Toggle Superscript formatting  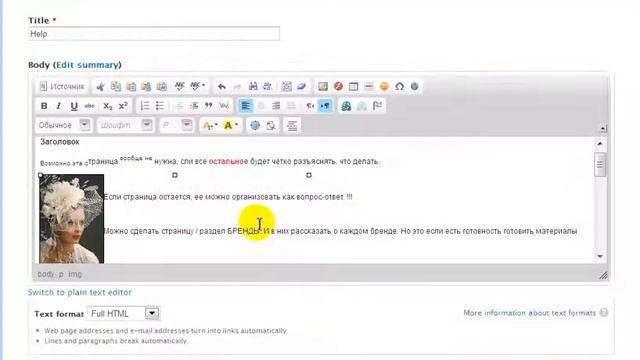[x=123, y=106]
